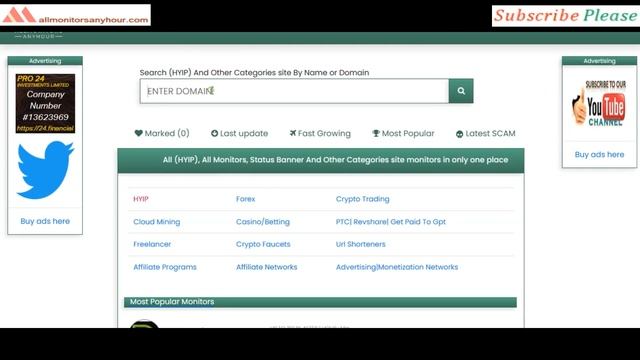Open the Forex category
The width and height of the screenshot is (640, 360).
point(245,199)
